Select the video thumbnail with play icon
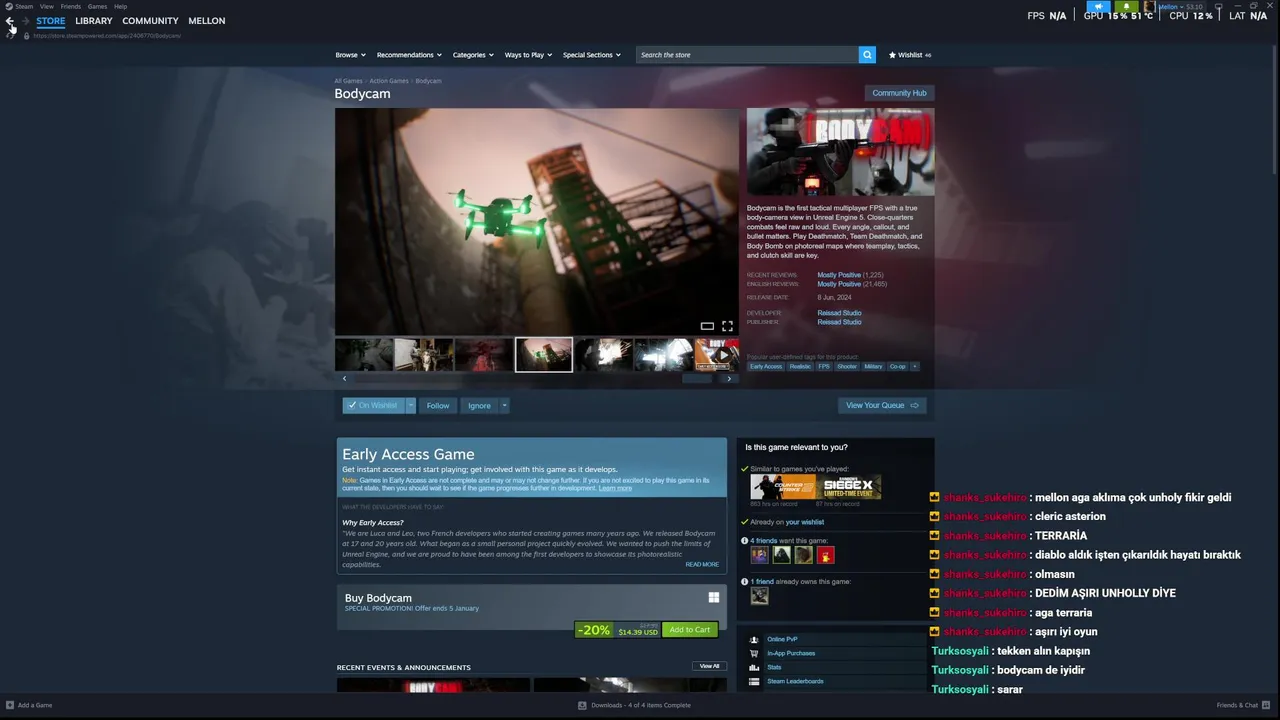This screenshot has width=1280, height=720. [x=717, y=354]
